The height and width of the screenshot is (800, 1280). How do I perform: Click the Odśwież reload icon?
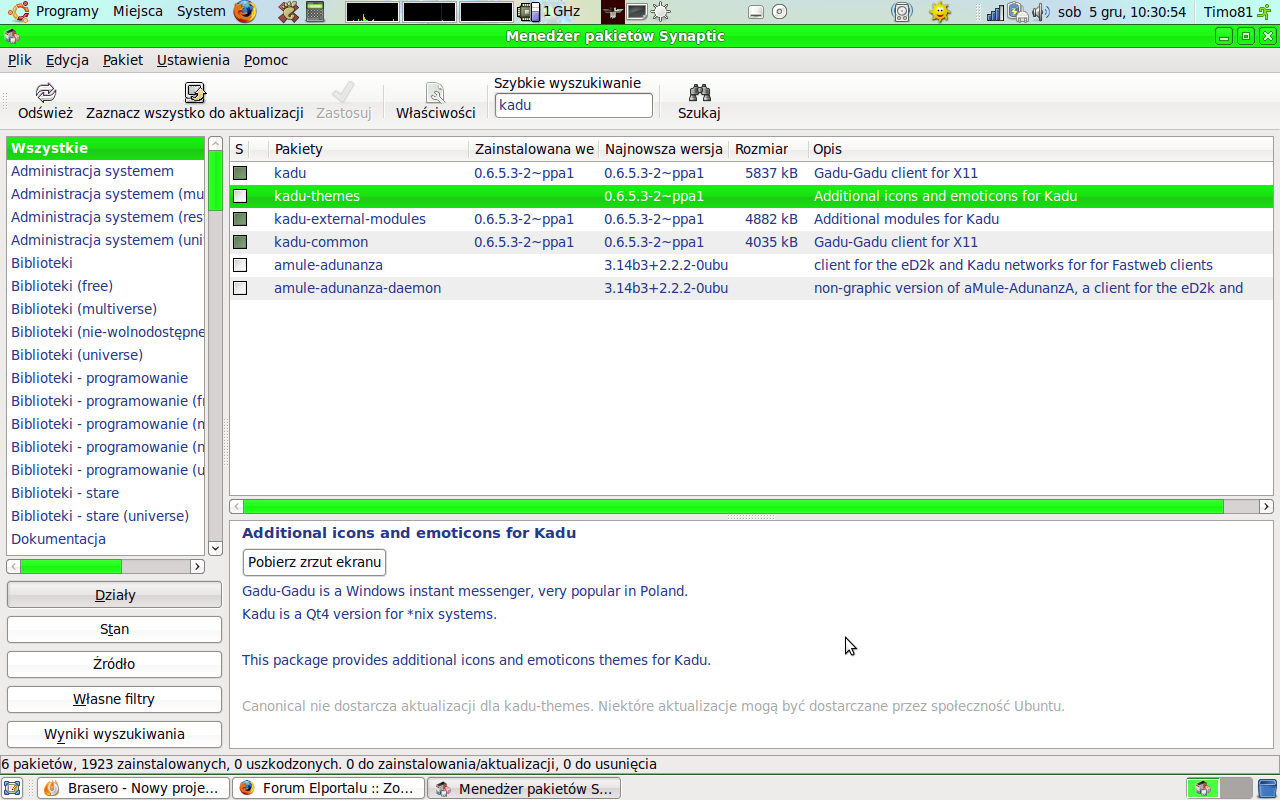tap(46, 93)
